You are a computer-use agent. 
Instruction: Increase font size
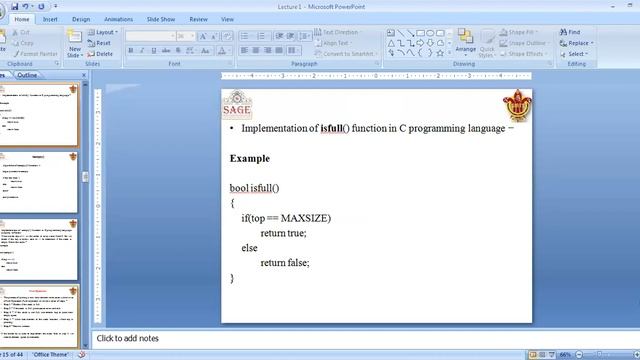(202, 36)
